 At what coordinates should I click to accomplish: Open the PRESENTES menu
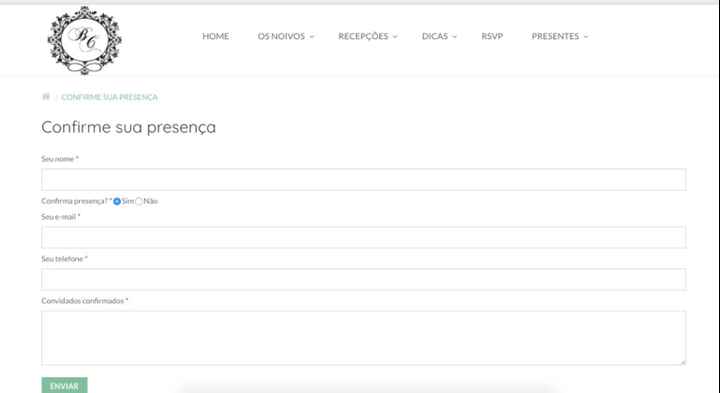tap(555, 36)
